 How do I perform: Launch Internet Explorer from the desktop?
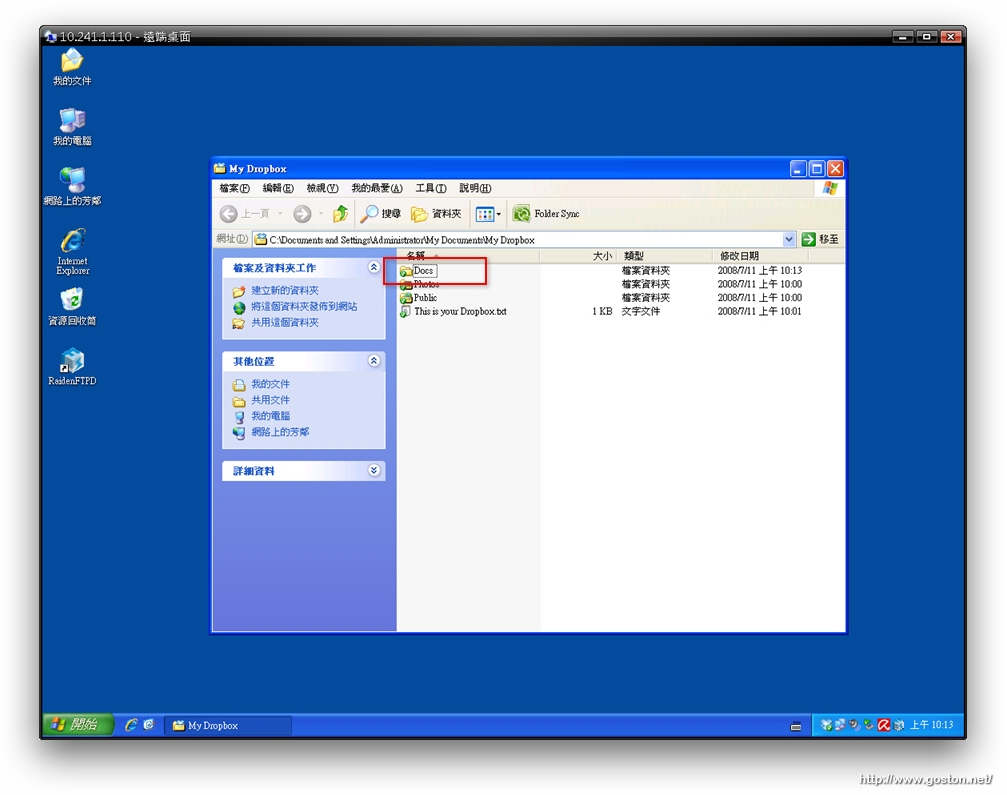(72, 251)
